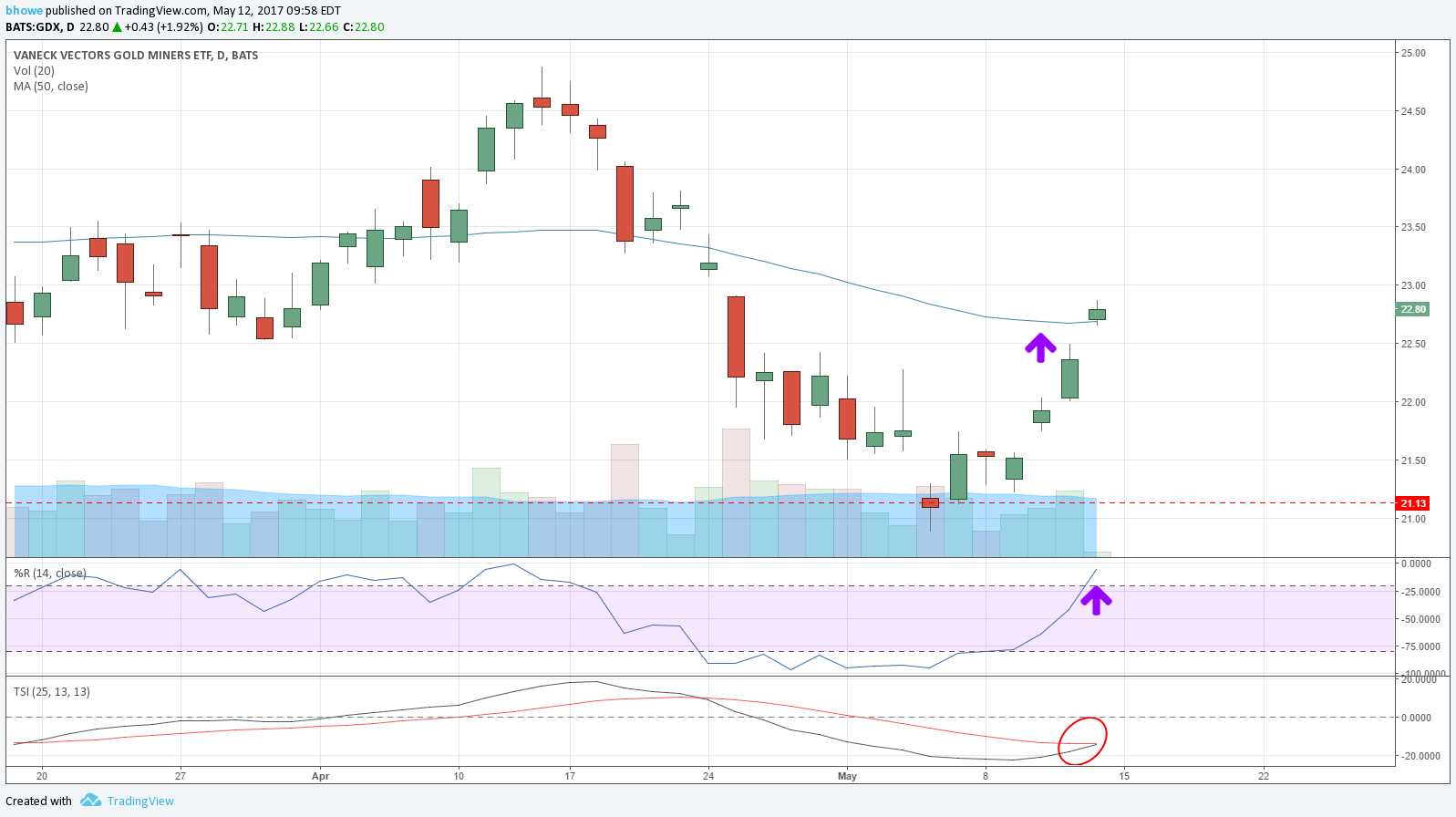Click the 8 date label on the time axis

click(x=986, y=776)
